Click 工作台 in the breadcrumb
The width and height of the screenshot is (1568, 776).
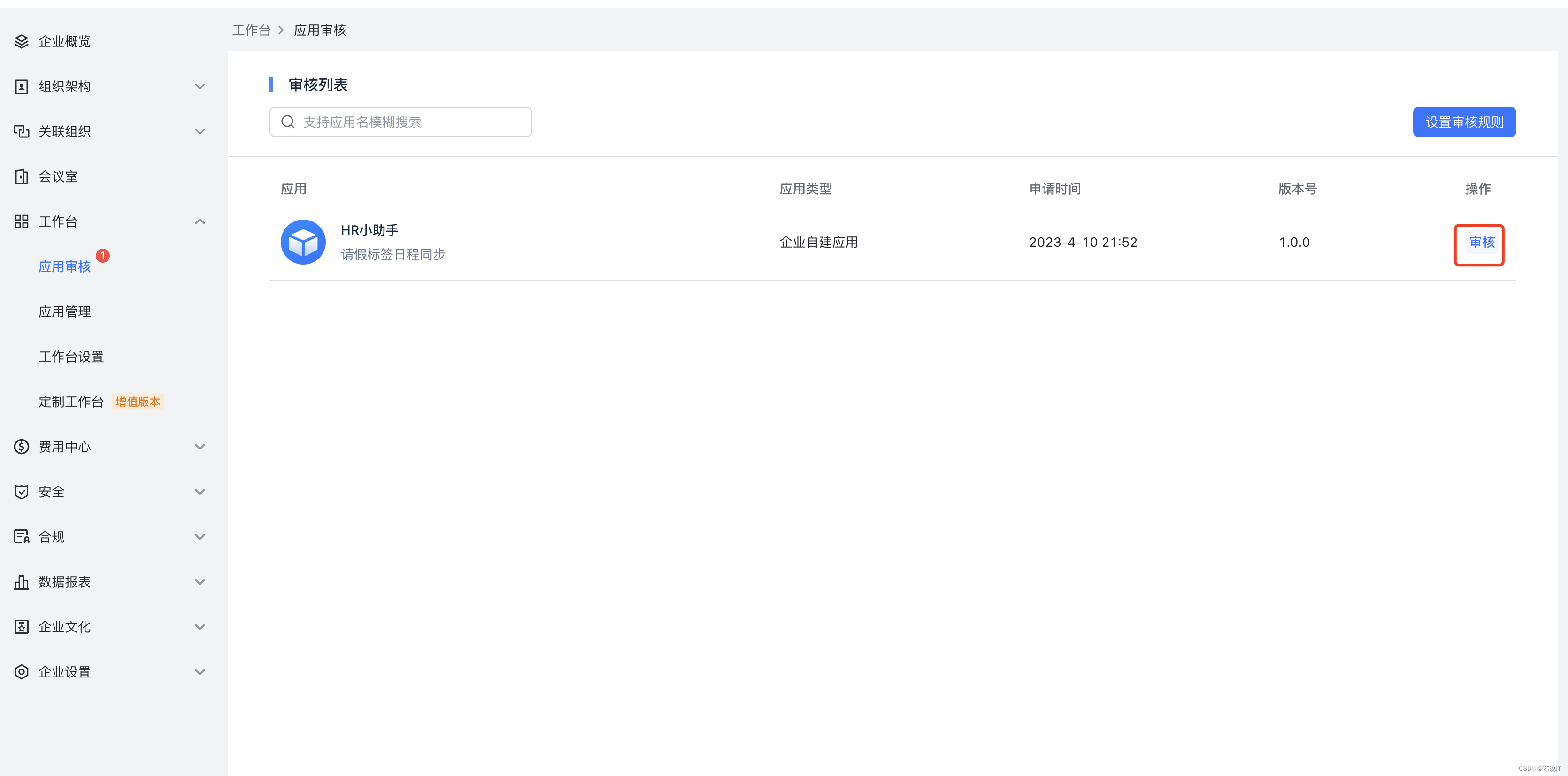click(251, 30)
